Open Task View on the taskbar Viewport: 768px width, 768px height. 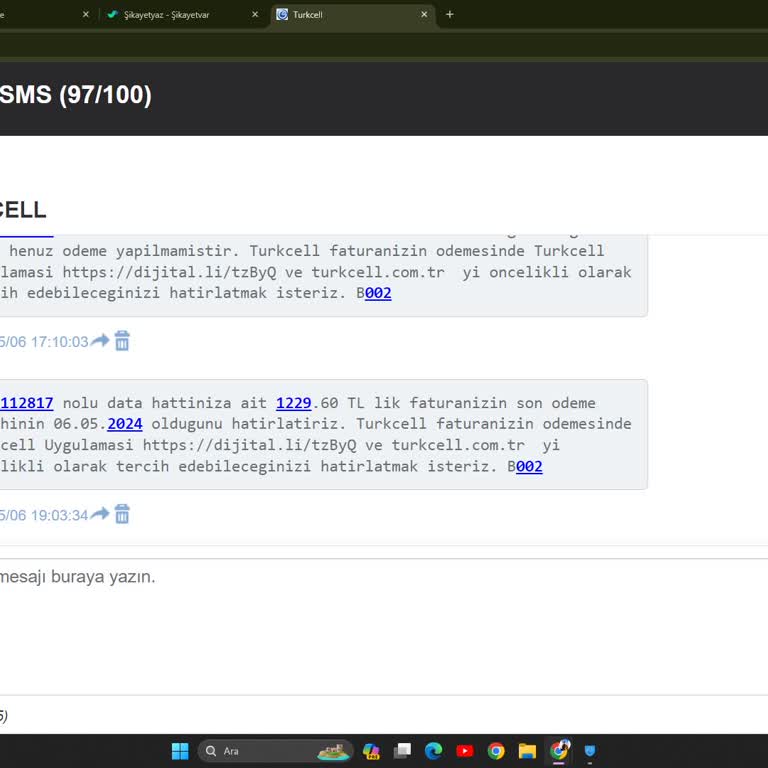[402, 751]
